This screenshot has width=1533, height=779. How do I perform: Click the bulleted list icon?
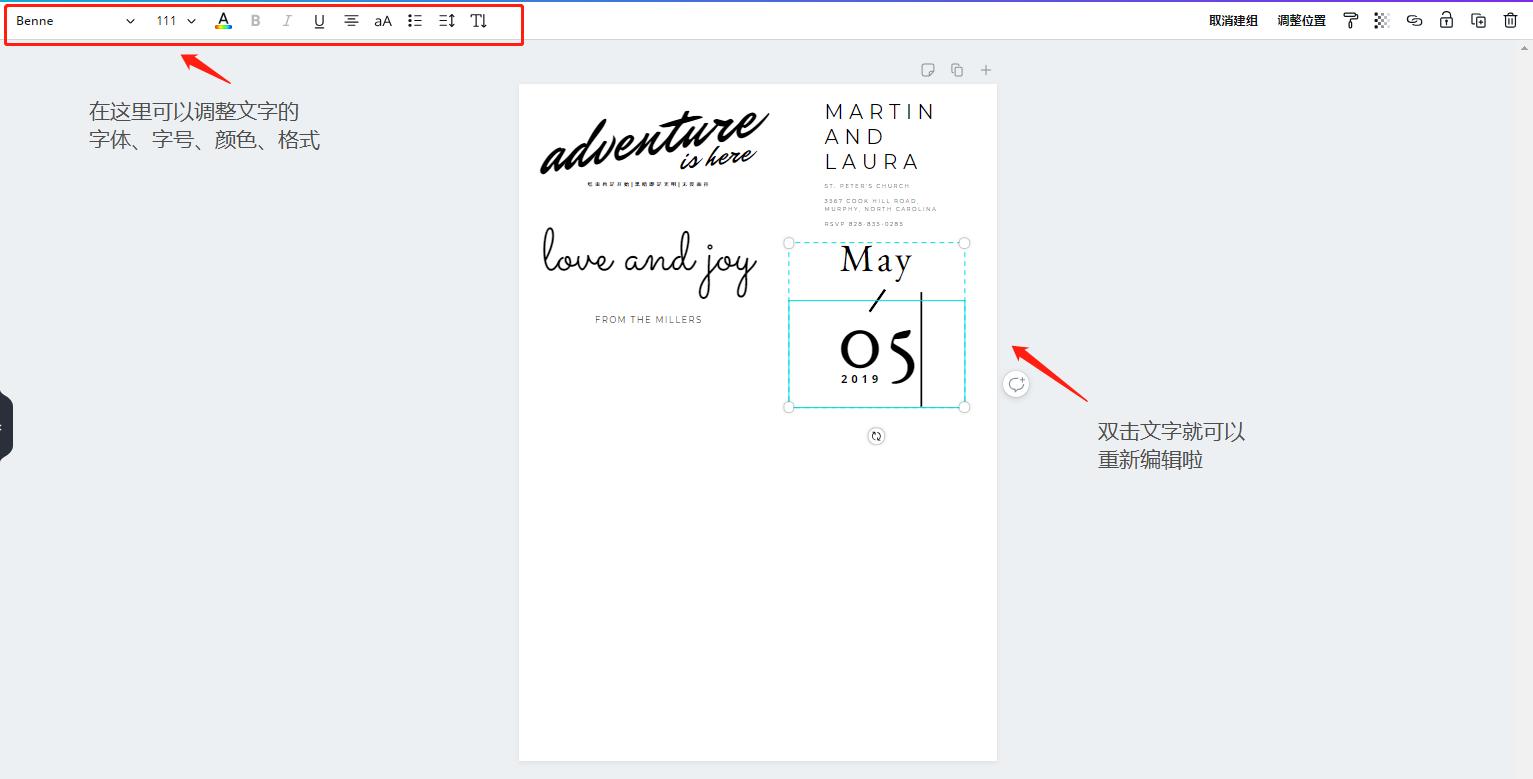click(414, 20)
